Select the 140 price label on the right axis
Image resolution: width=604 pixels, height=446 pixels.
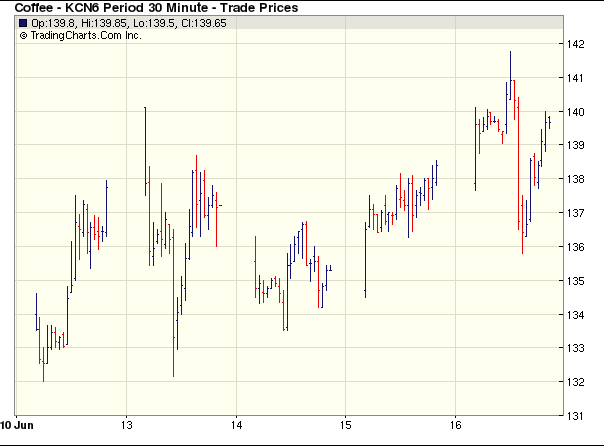[x=575, y=112]
